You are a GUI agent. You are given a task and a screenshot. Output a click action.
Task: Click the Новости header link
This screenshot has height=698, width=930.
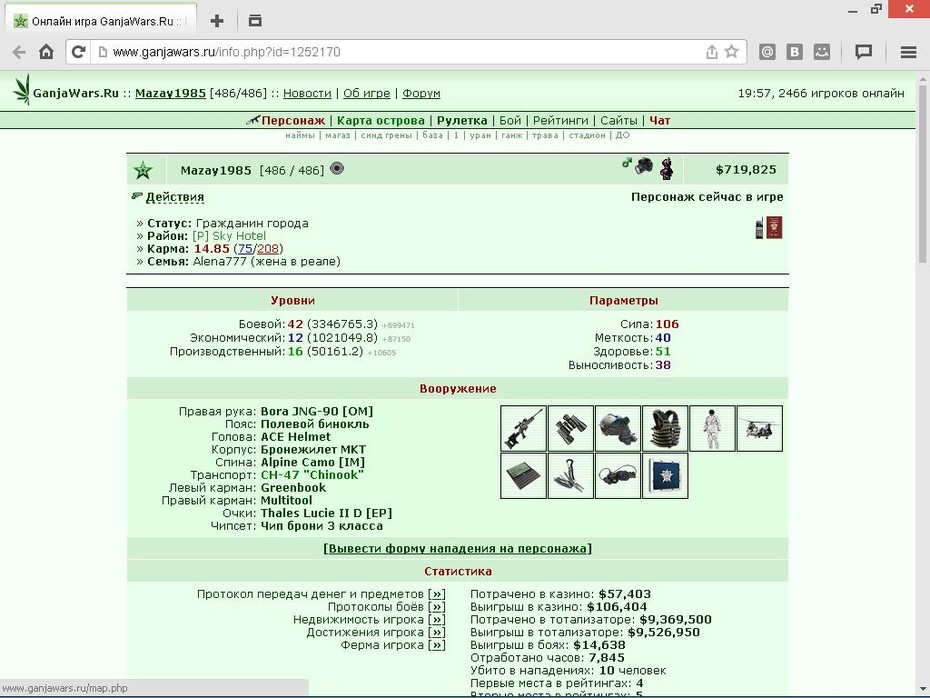(307, 93)
